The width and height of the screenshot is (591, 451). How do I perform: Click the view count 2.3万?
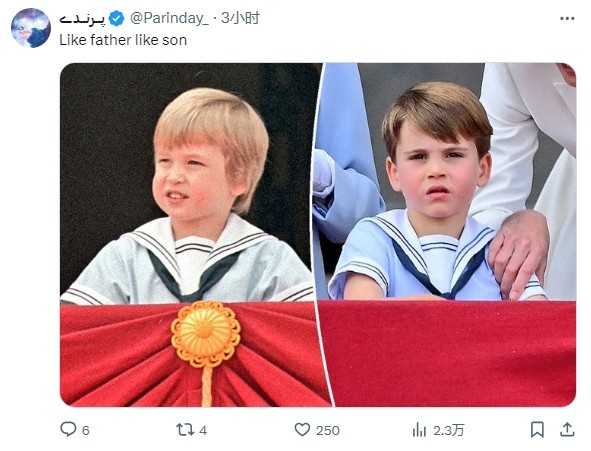449,430
